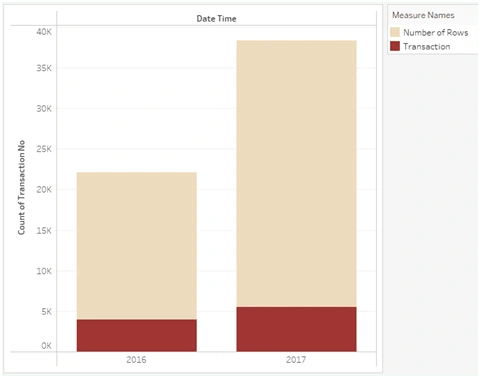Screen dimensions: 480x378
Task: Click the 20K y-axis tick label
Action: click(44, 189)
